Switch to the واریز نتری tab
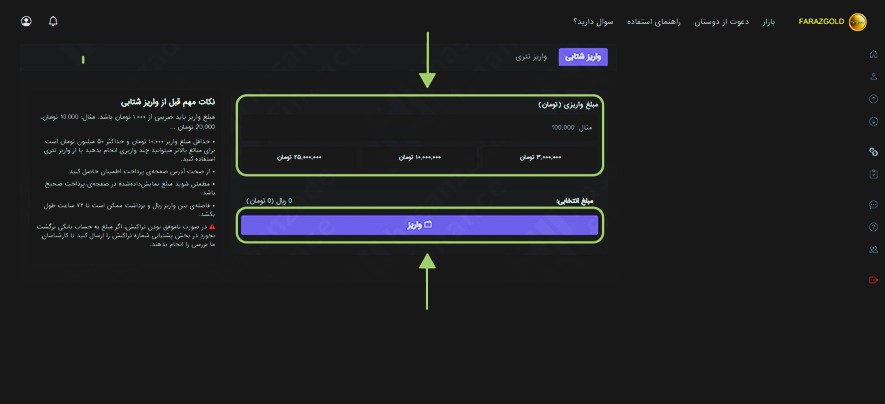This screenshot has height=404, width=885. click(531, 57)
